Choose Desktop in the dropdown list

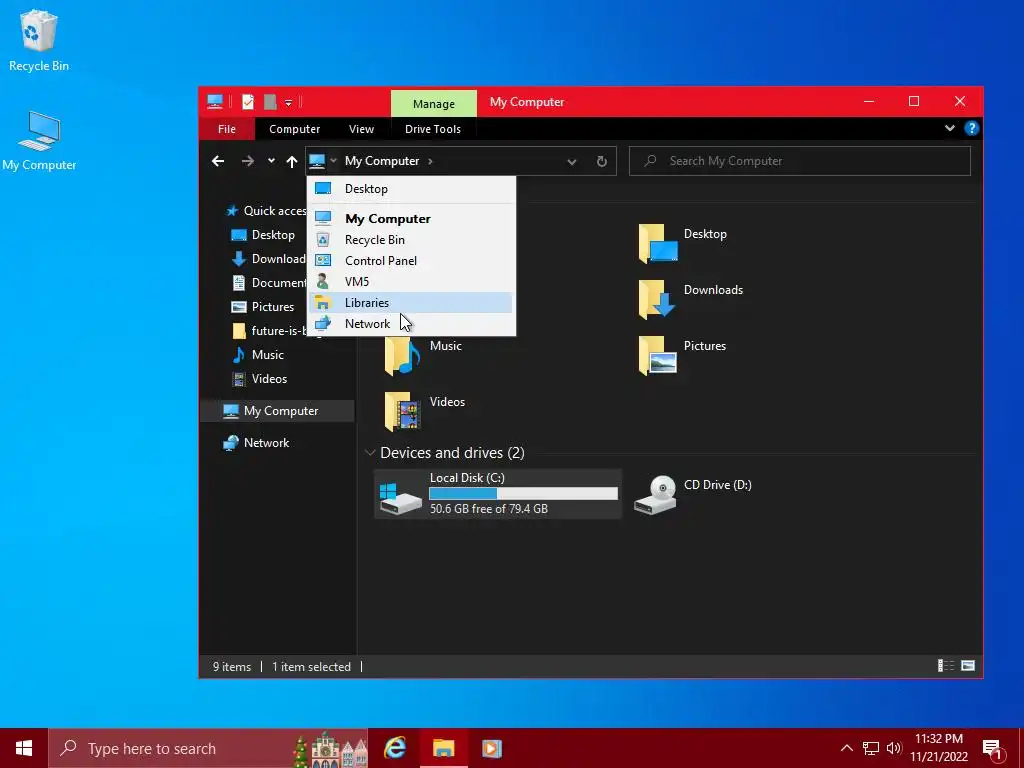[411, 189]
